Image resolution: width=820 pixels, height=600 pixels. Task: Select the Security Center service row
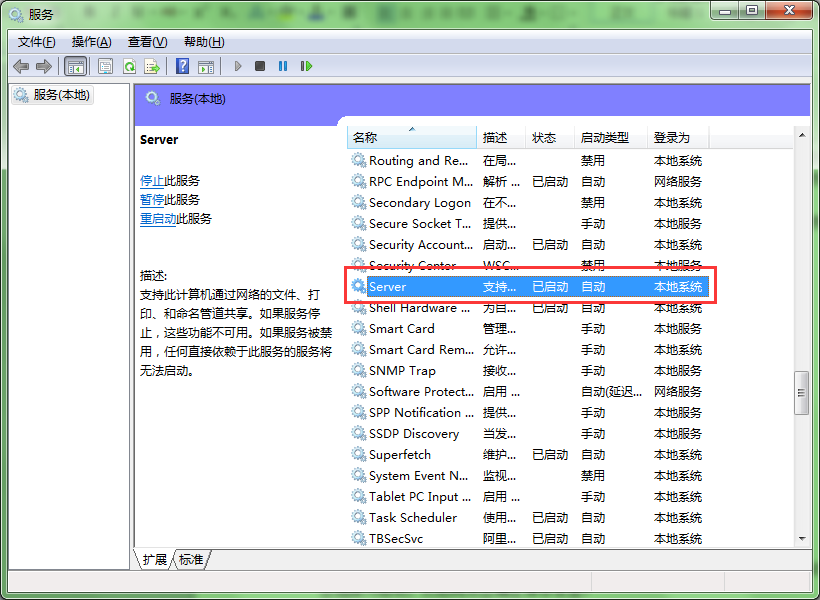coord(528,265)
